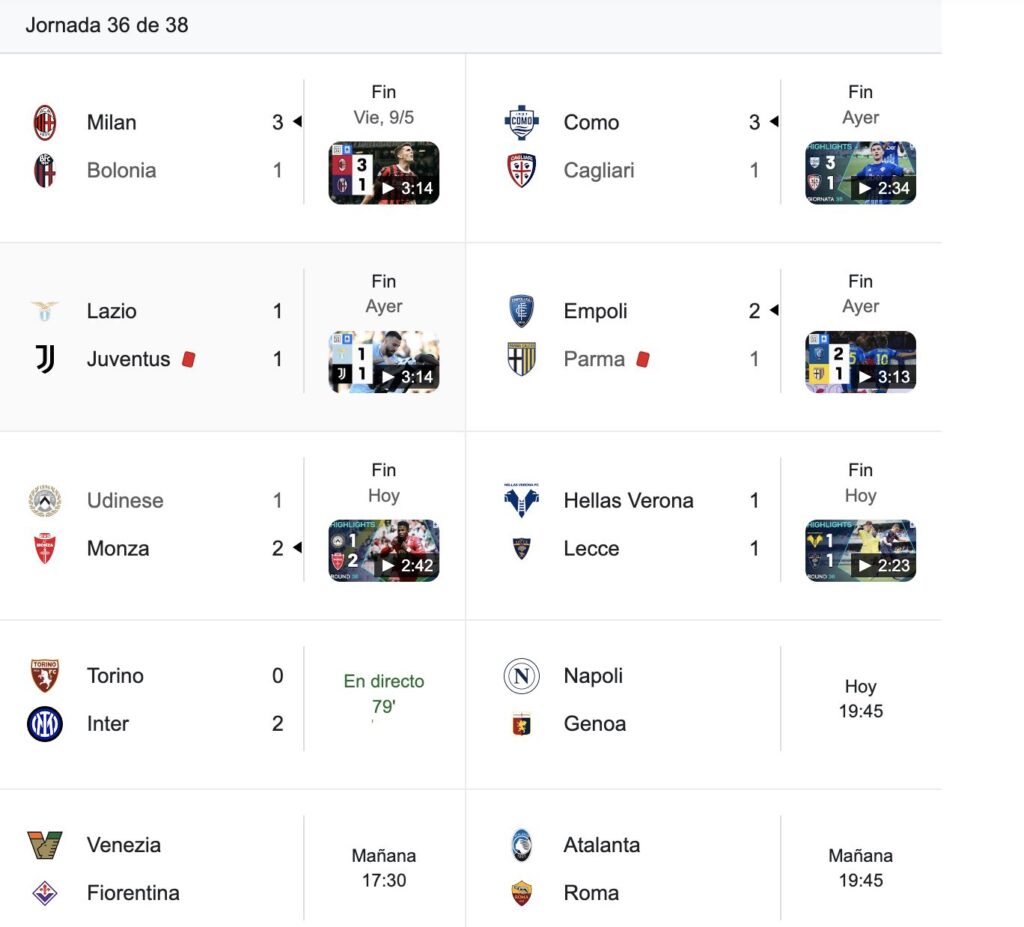Click the Napoli badge icon
Viewport: 1024px width, 927px height.
(x=521, y=675)
